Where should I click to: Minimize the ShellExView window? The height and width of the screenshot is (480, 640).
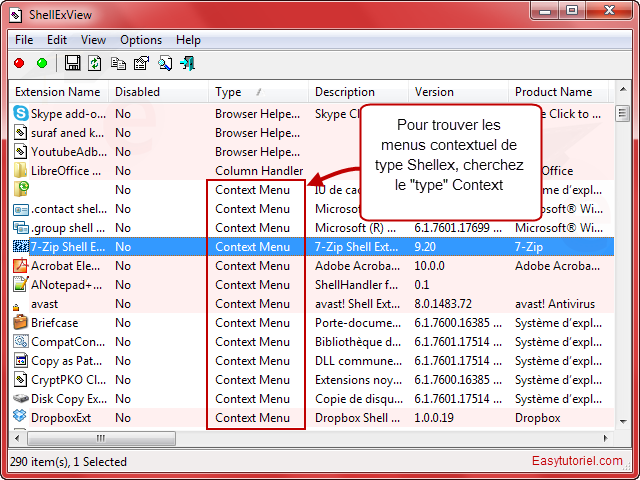545,11
